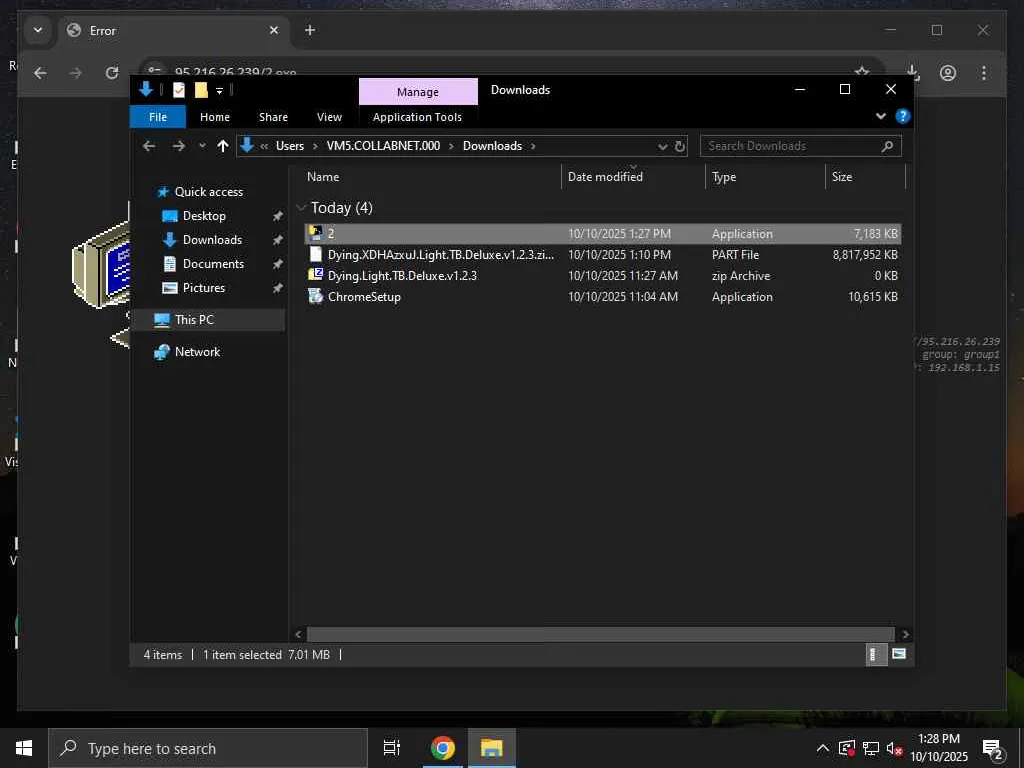Click the Manage contextual tab
Screen dimensions: 1024x768
tap(418, 92)
